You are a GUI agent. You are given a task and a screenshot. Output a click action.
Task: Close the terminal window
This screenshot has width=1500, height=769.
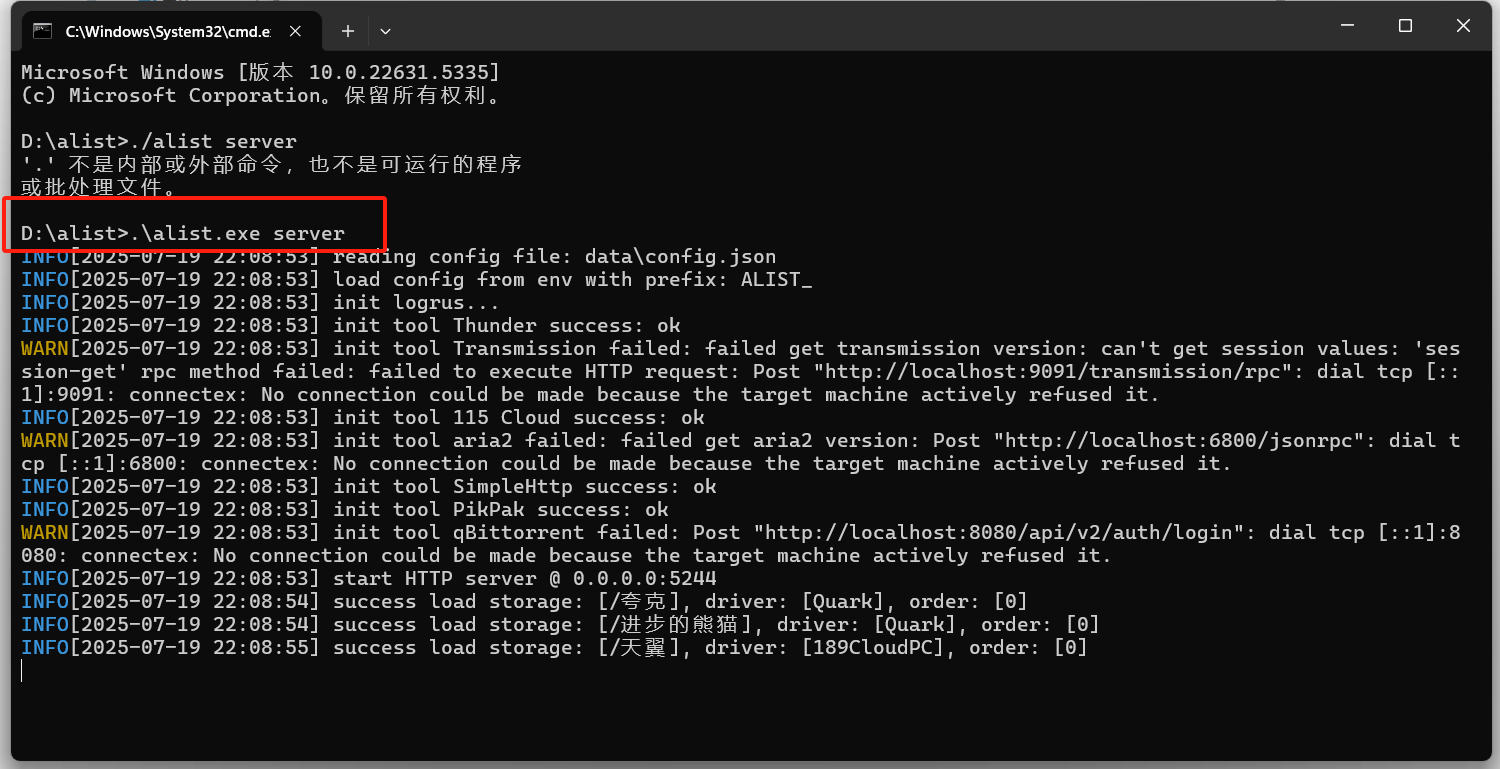tap(1463, 26)
